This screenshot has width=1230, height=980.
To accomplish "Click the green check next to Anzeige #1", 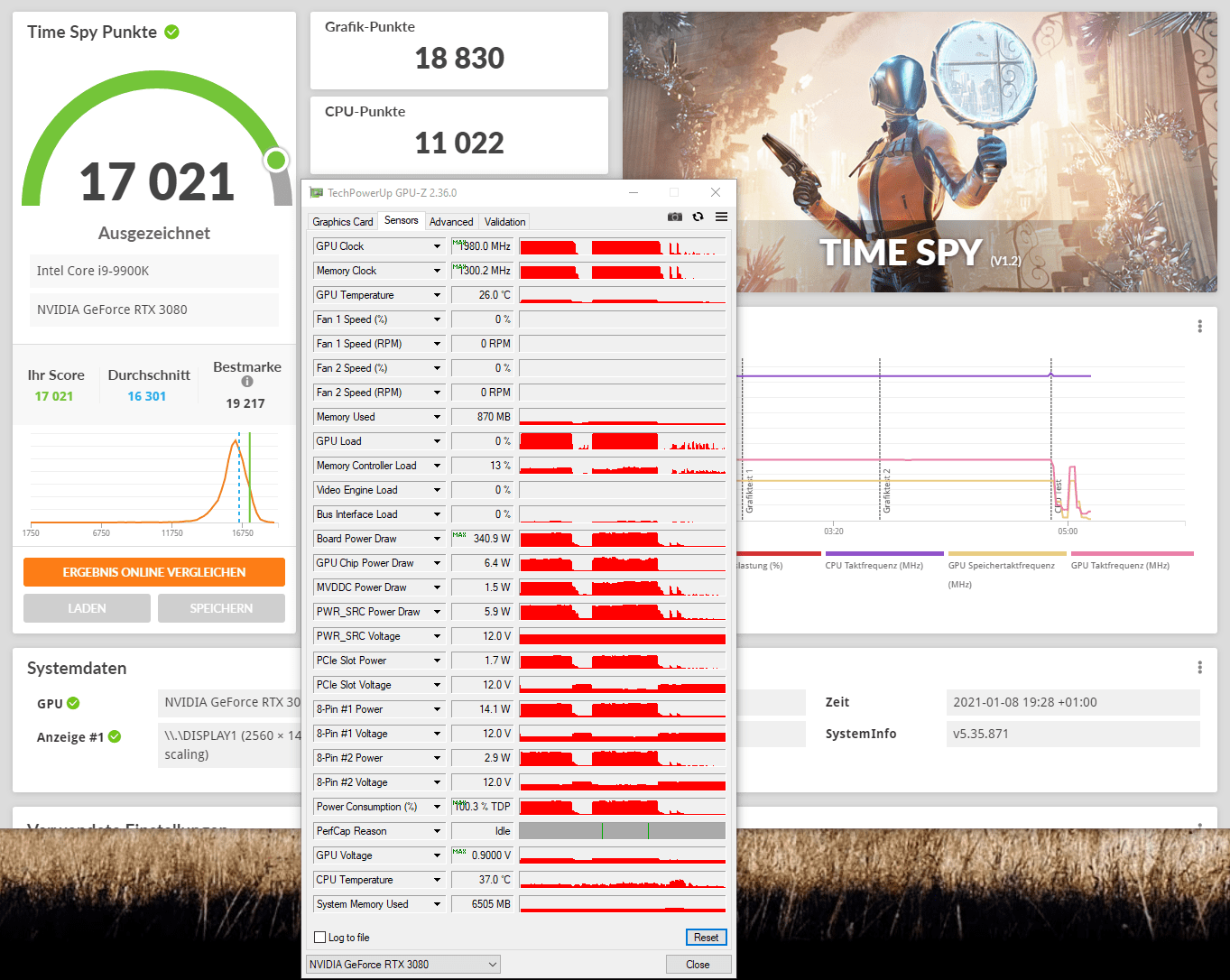I will (115, 736).
